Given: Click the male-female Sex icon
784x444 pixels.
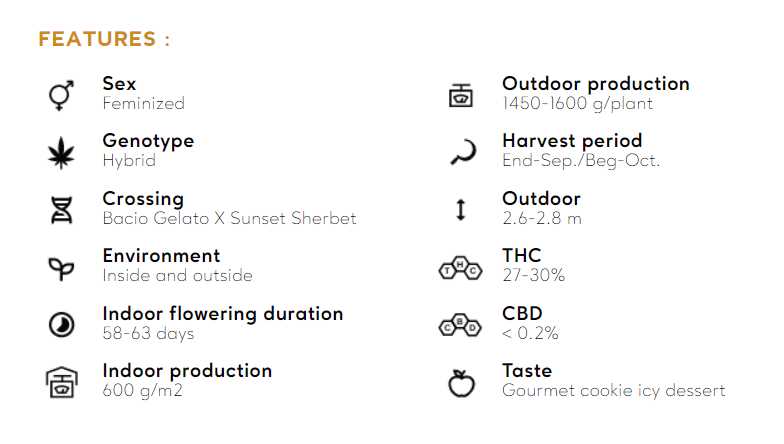Looking at the screenshot, I should [61, 95].
